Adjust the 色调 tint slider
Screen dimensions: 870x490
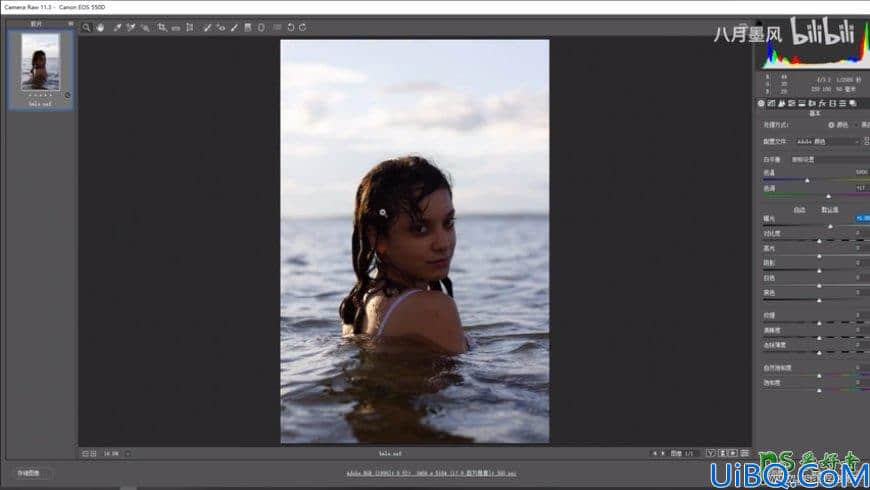coord(829,196)
